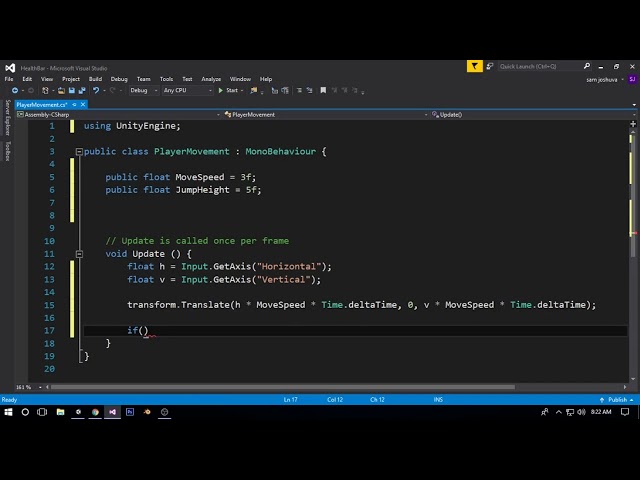The height and width of the screenshot is (480, 640).
Task: Click the volume speaker tray icon
Action: [582, 412]
